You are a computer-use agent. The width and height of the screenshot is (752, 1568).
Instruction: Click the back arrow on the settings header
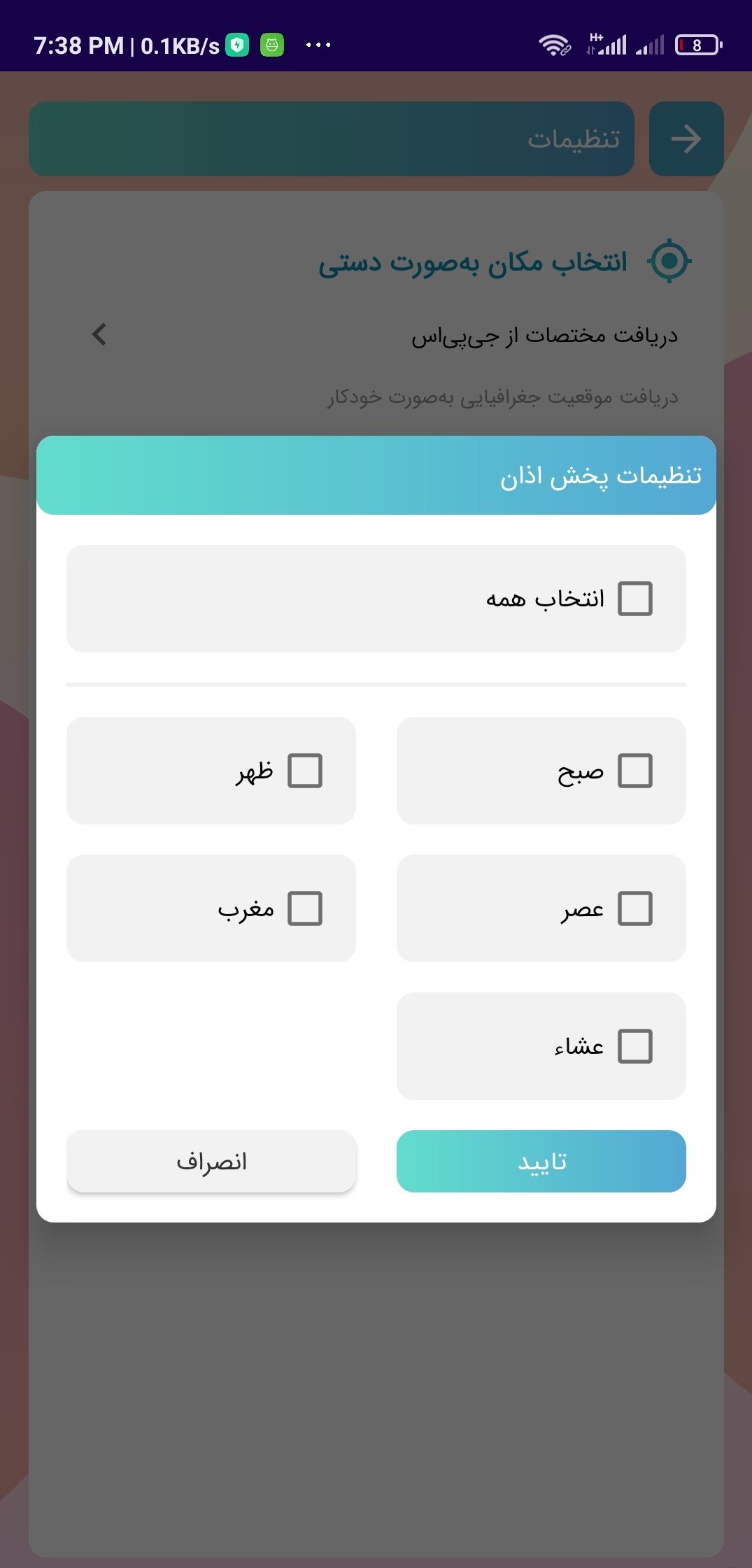pos(686,139)
